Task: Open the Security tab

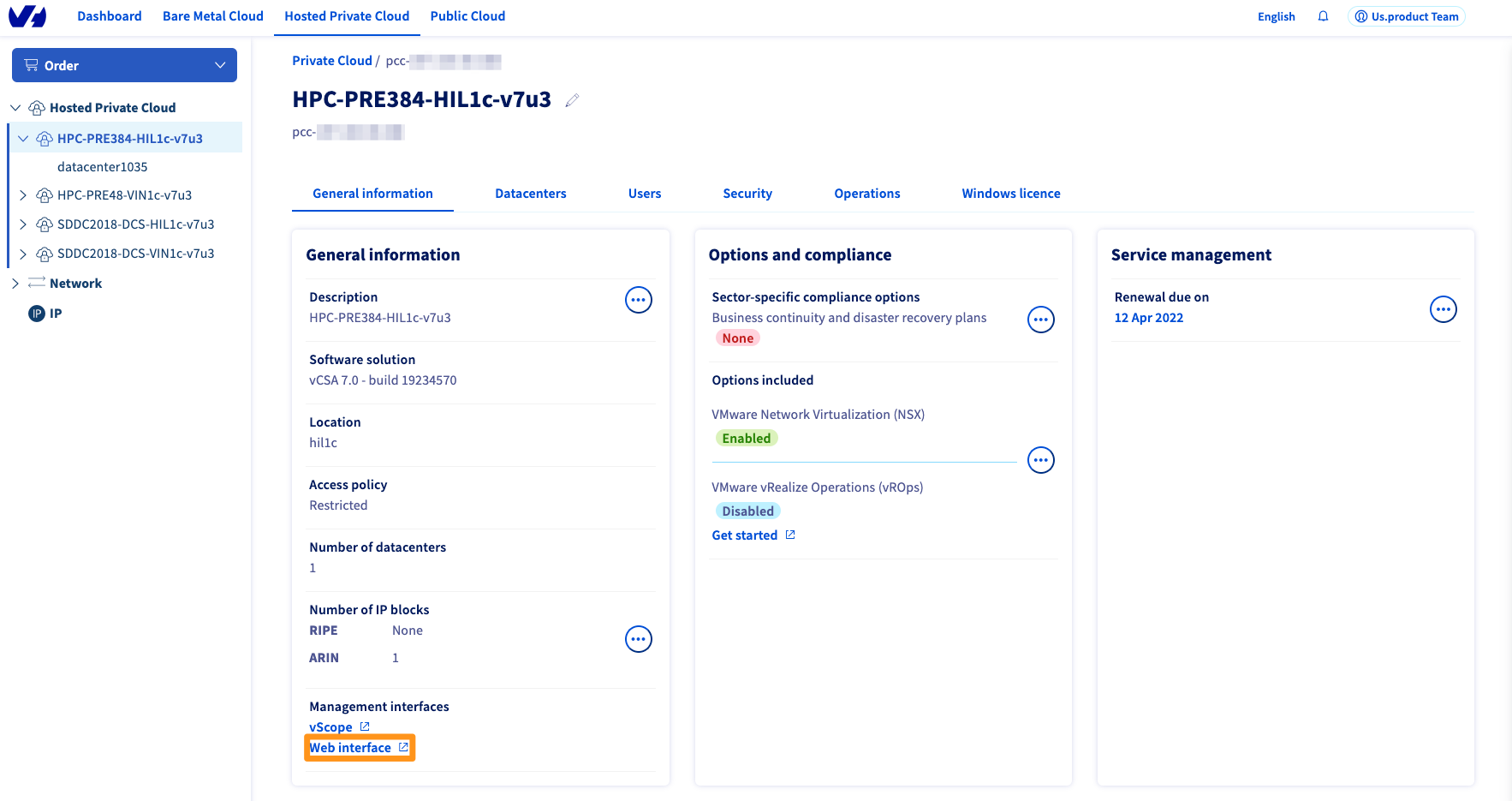Action: click(x=747, y=194)
